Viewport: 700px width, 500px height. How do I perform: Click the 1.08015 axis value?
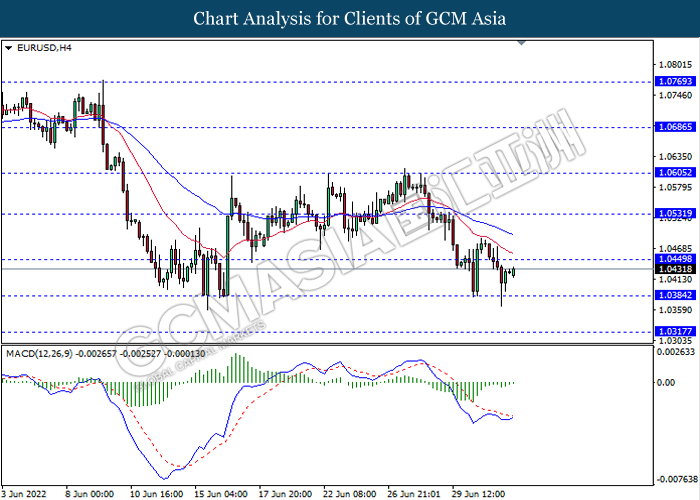[675, 65]
